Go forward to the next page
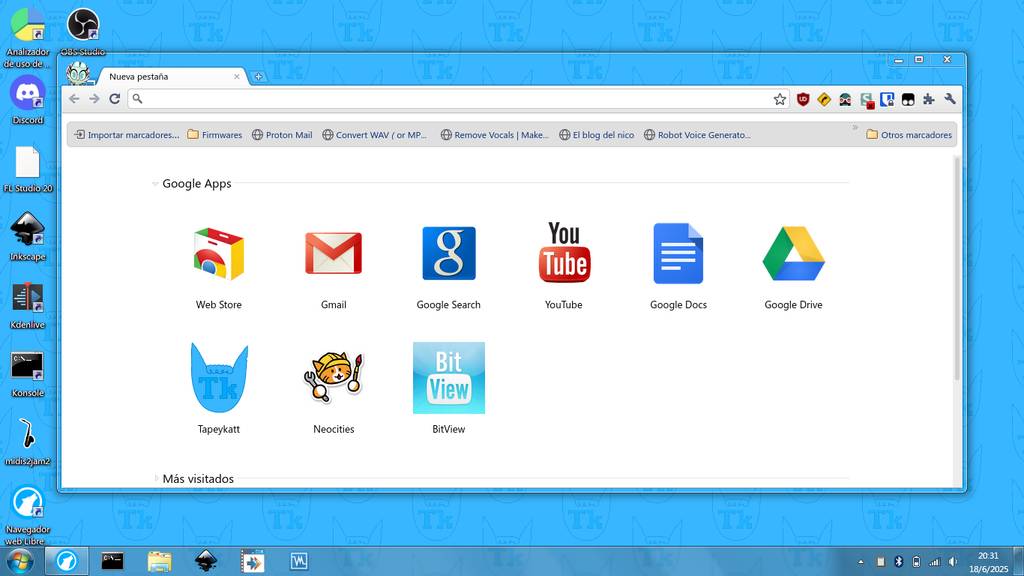The height and width of the screenshot is (576, 1024). click(x=95, y=99)
